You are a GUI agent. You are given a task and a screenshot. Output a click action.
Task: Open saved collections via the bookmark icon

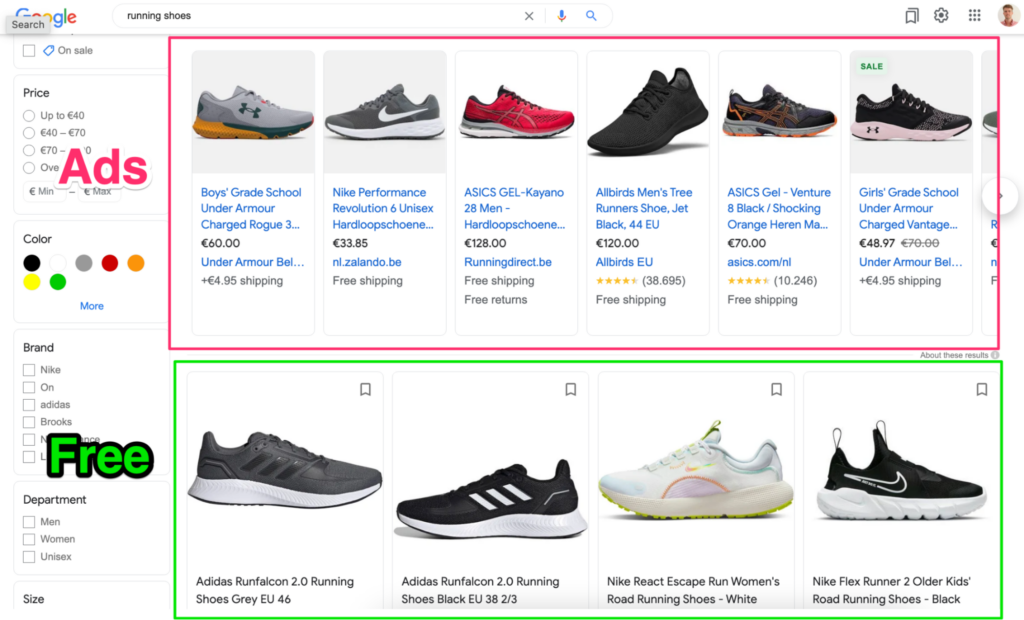[911, 15]
